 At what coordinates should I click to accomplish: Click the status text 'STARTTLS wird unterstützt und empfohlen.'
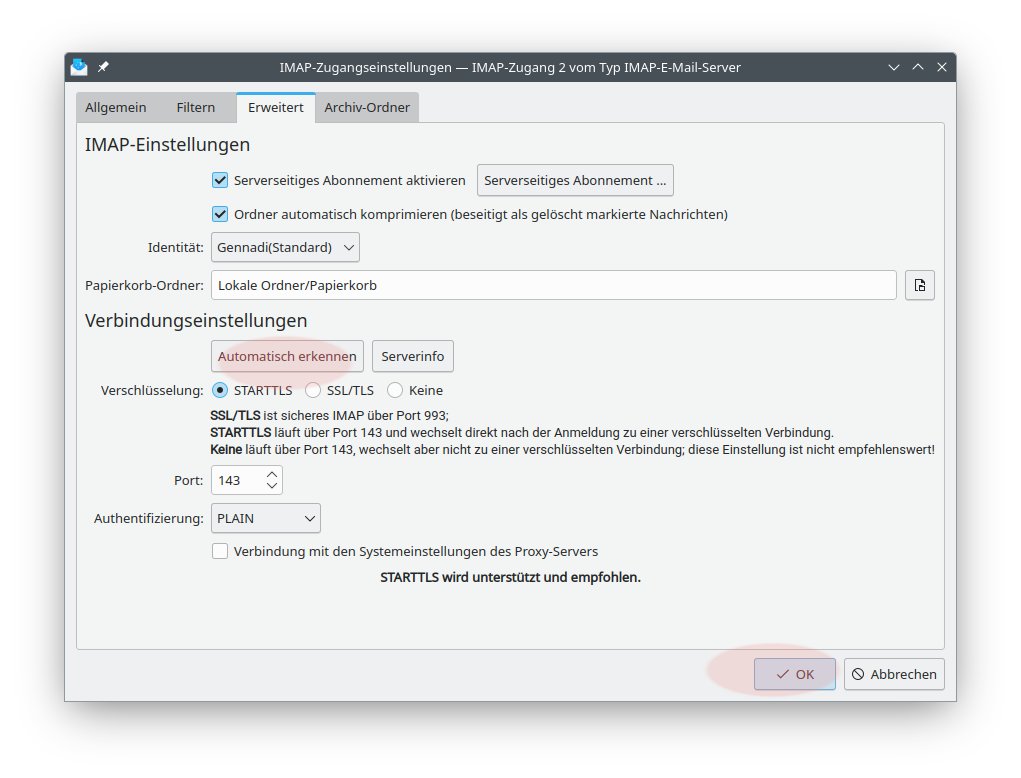pyautogui.click(x=510, y=577)
